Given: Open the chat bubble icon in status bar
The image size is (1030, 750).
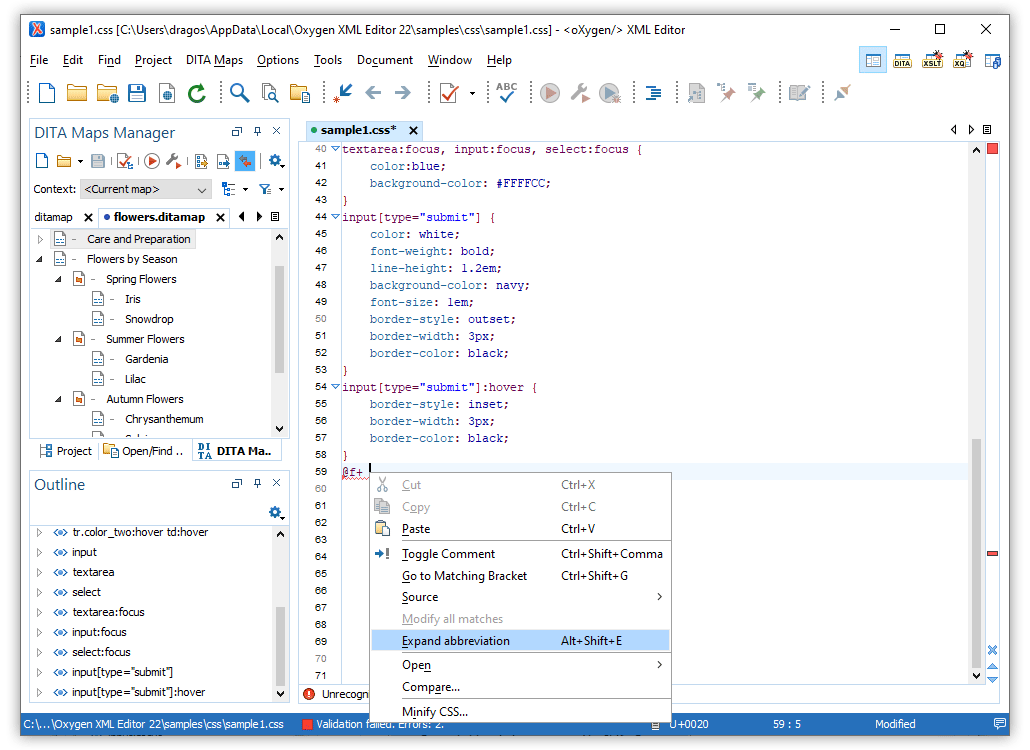Looking at the screenshot, I should (1000, 724).
